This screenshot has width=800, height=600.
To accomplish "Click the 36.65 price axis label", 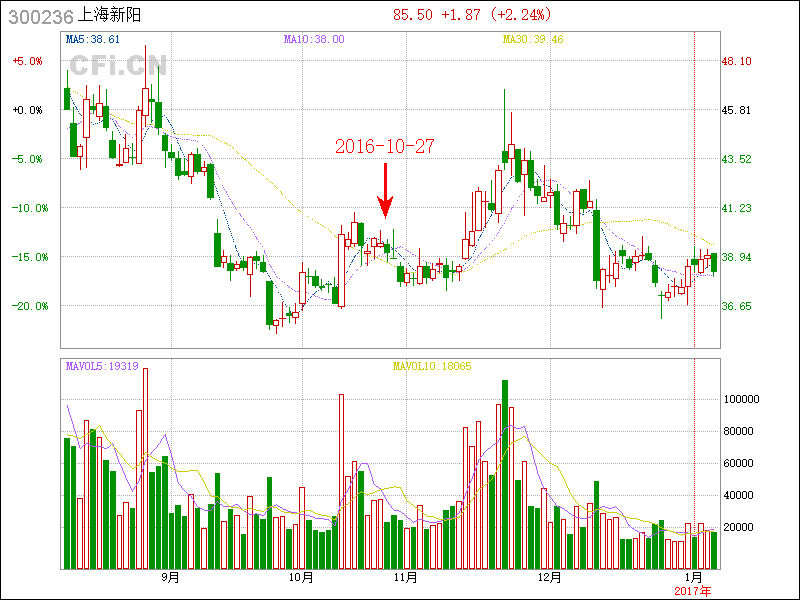I will pos(736,306).
